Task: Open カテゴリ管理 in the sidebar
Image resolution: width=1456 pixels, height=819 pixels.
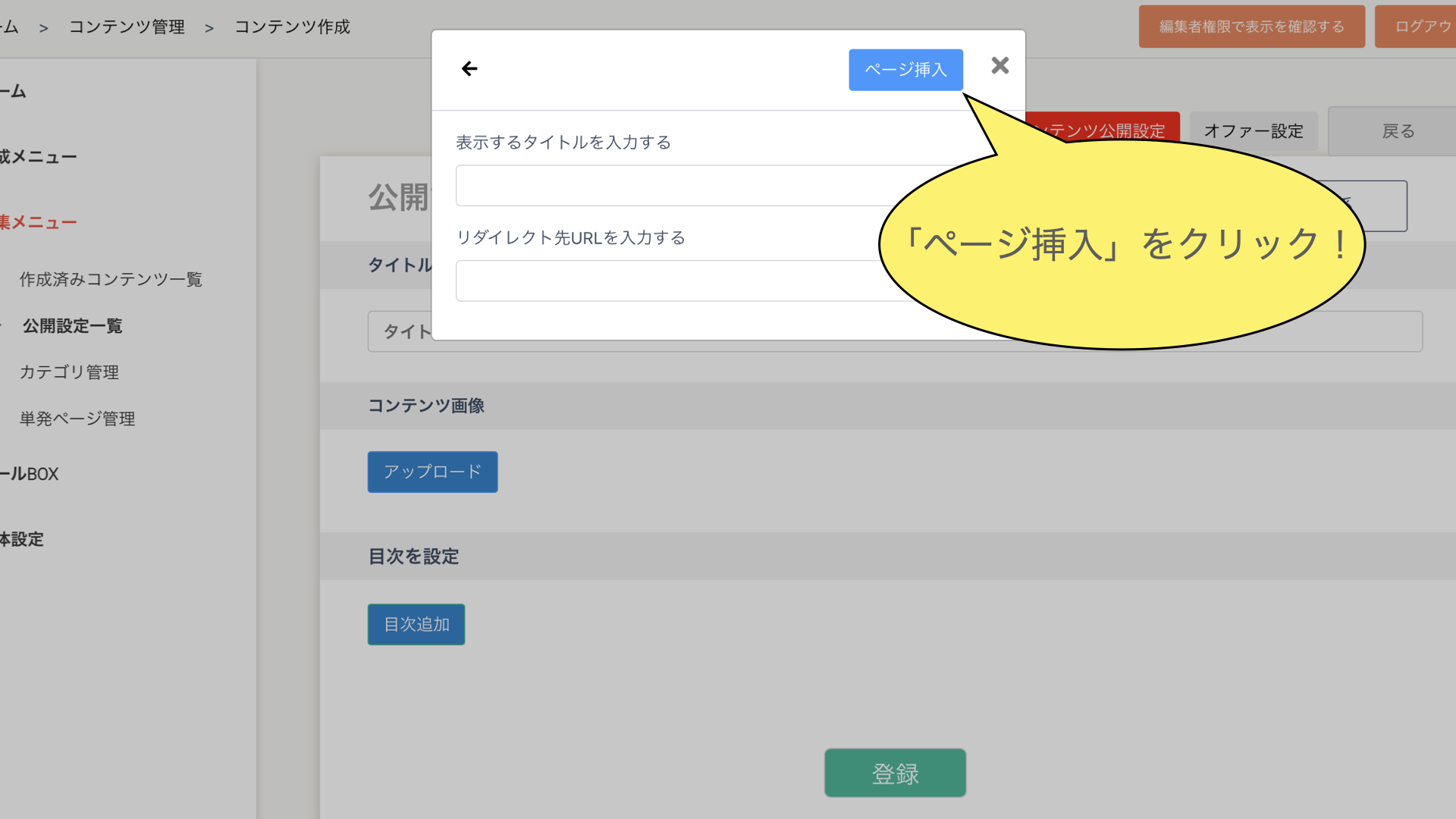Action: coord(69,372)
